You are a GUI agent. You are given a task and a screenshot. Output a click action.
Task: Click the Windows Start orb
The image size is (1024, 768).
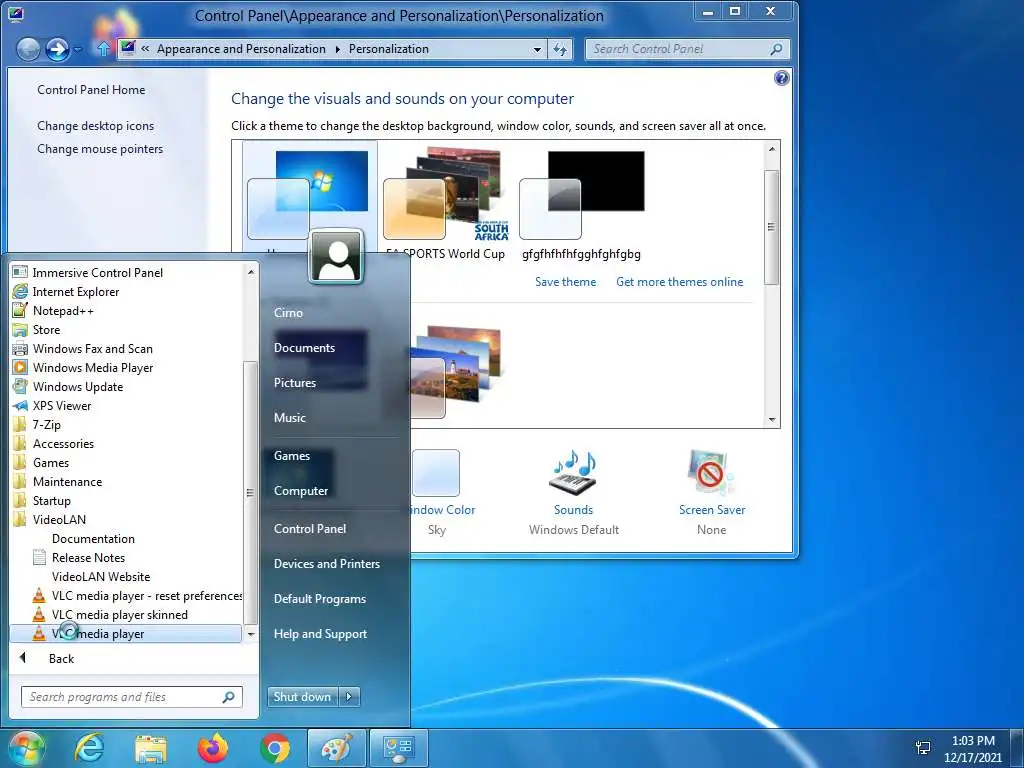point(25,748)
